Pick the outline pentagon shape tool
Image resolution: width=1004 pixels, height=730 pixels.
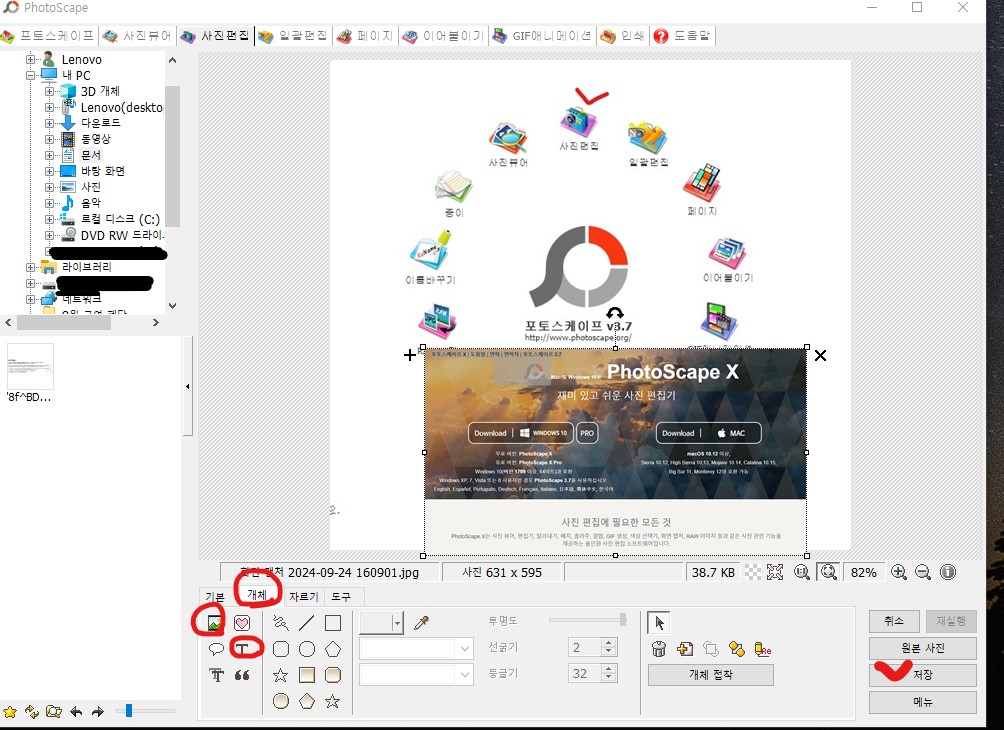point(333,649)
